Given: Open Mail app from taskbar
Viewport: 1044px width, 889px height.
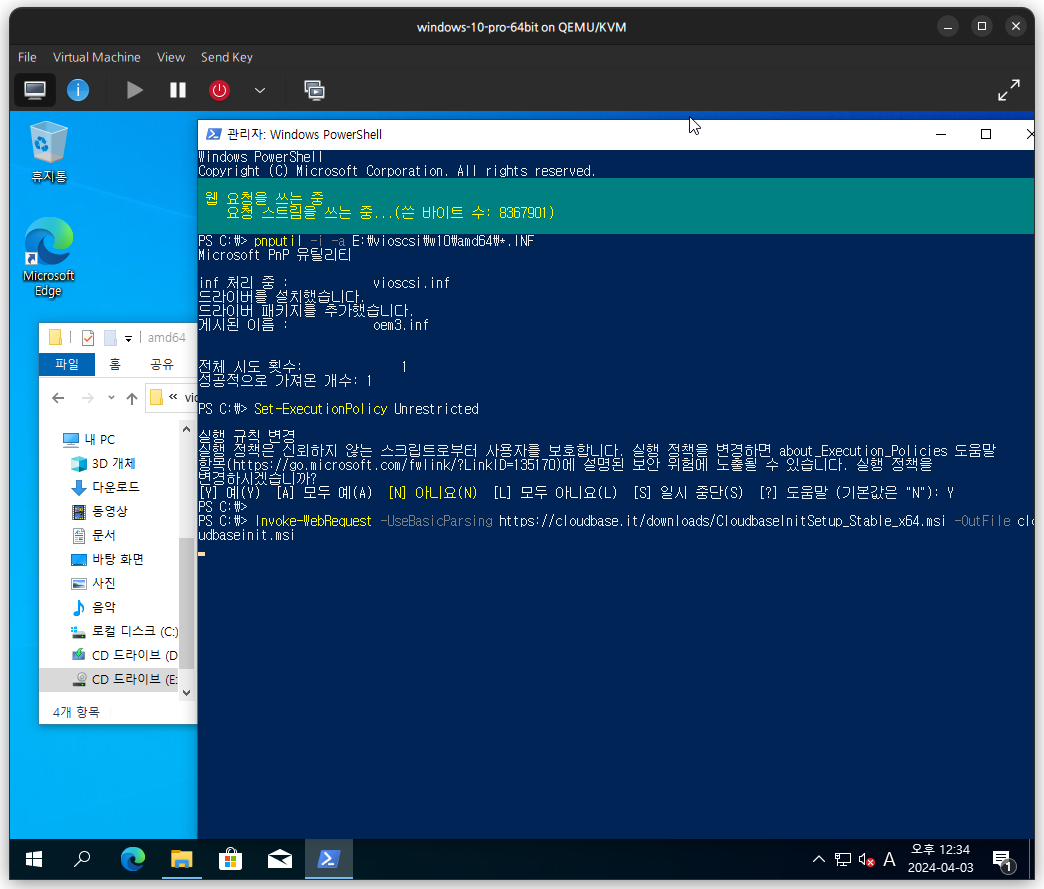Looking at the screenshot, I should tap(280, 859).
